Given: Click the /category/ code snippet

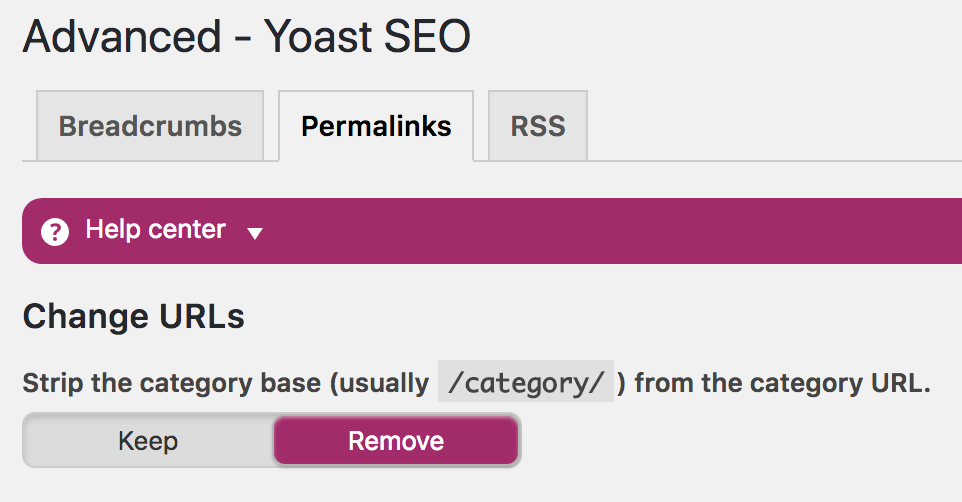Looking at the screenshot, I should [526, 382].
